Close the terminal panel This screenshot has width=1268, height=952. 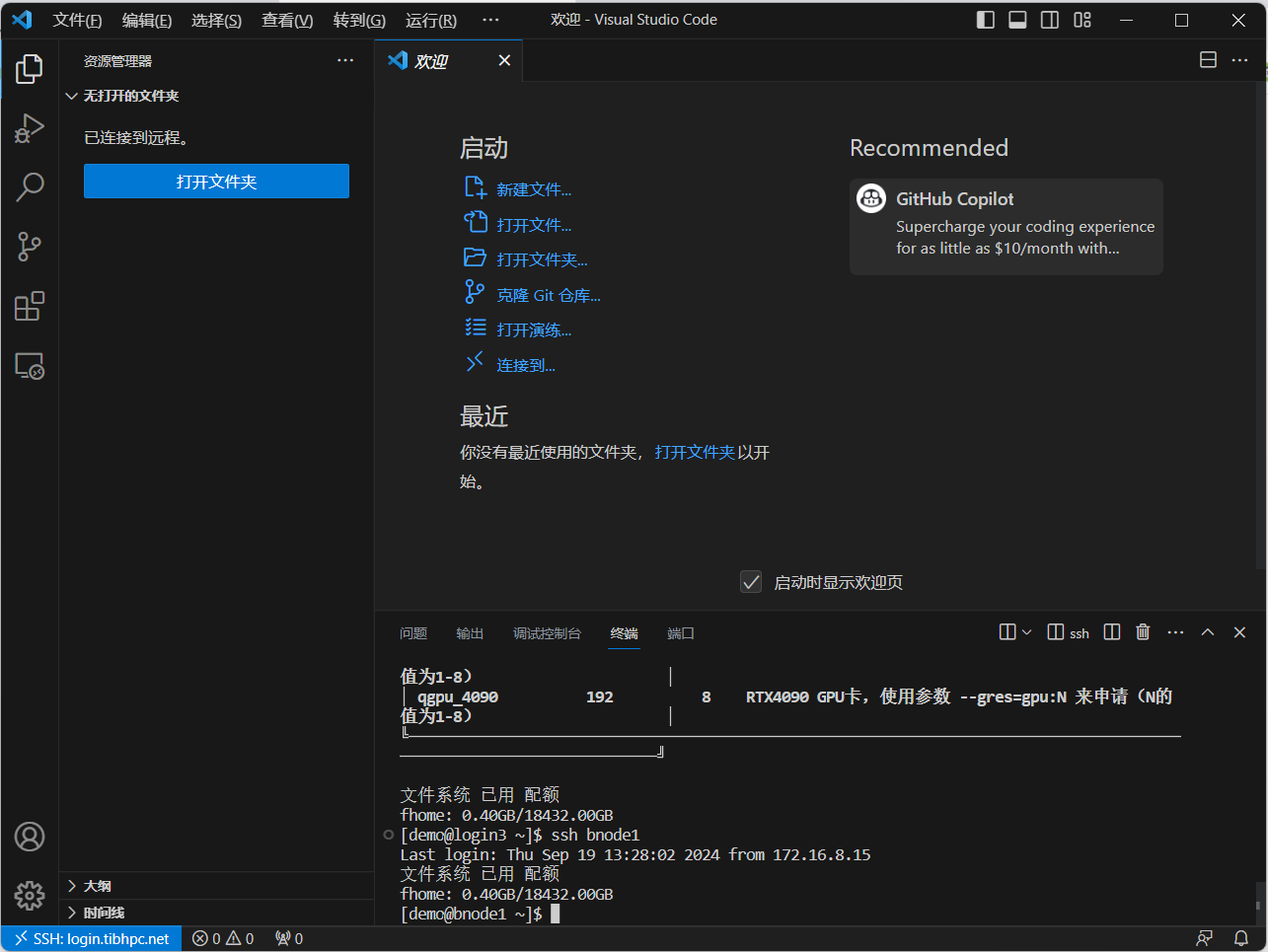(1240, 632)
